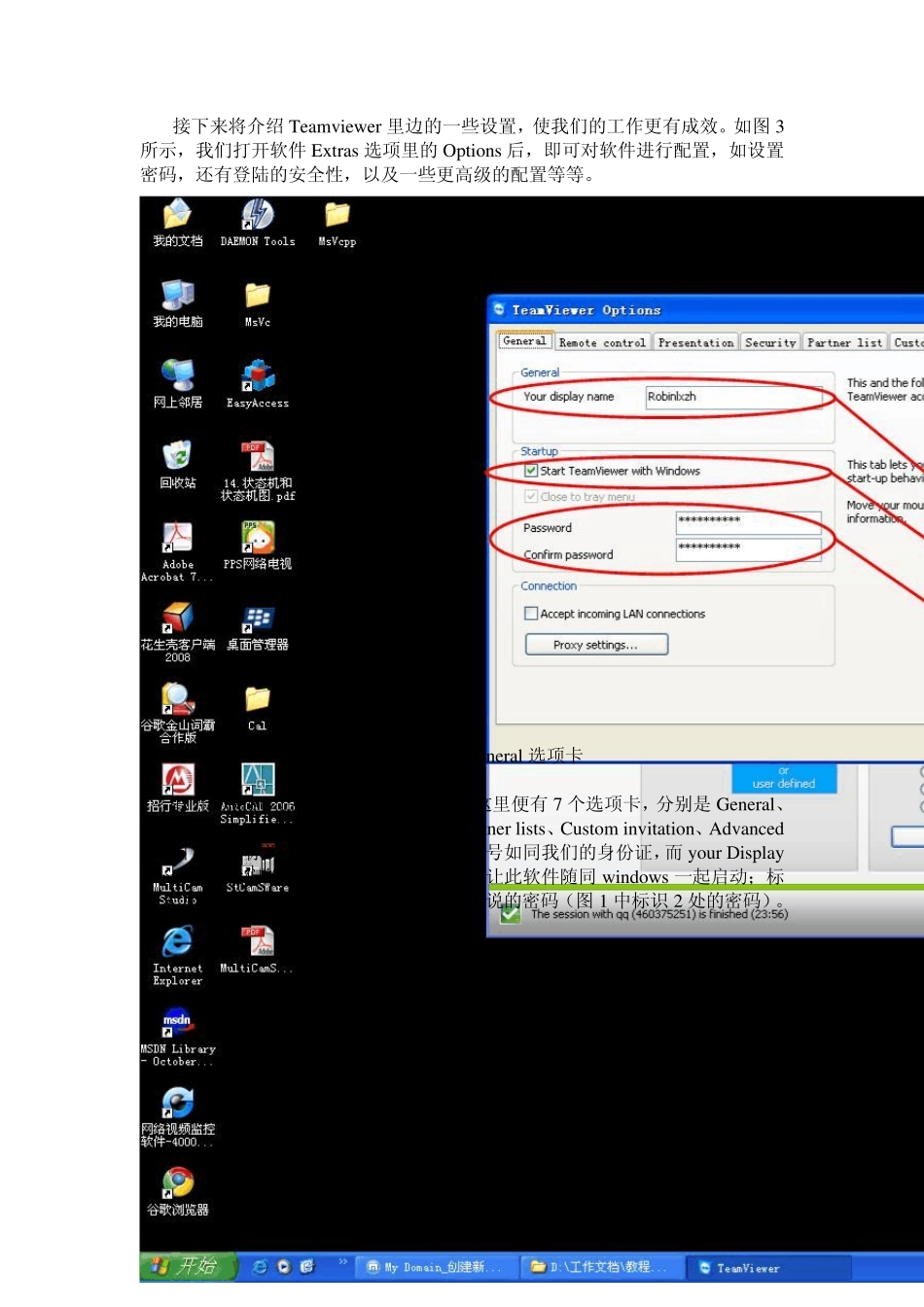
Task: Open the 我的文档 desktop icon
Action: coord(177,223)
